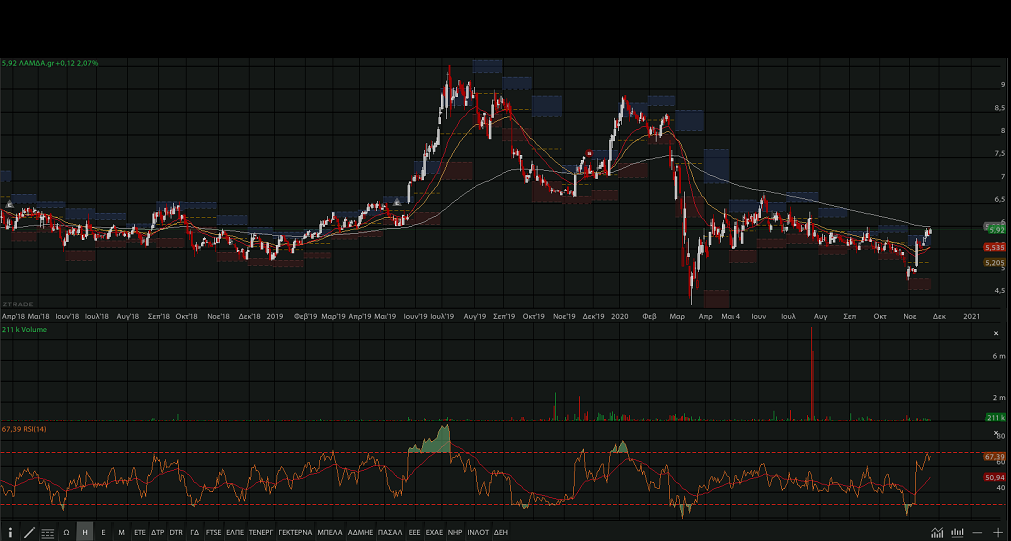Click the info icon in bottom toolbar
This screenshot has width=1011, height=541.
(x=10, y=532)
